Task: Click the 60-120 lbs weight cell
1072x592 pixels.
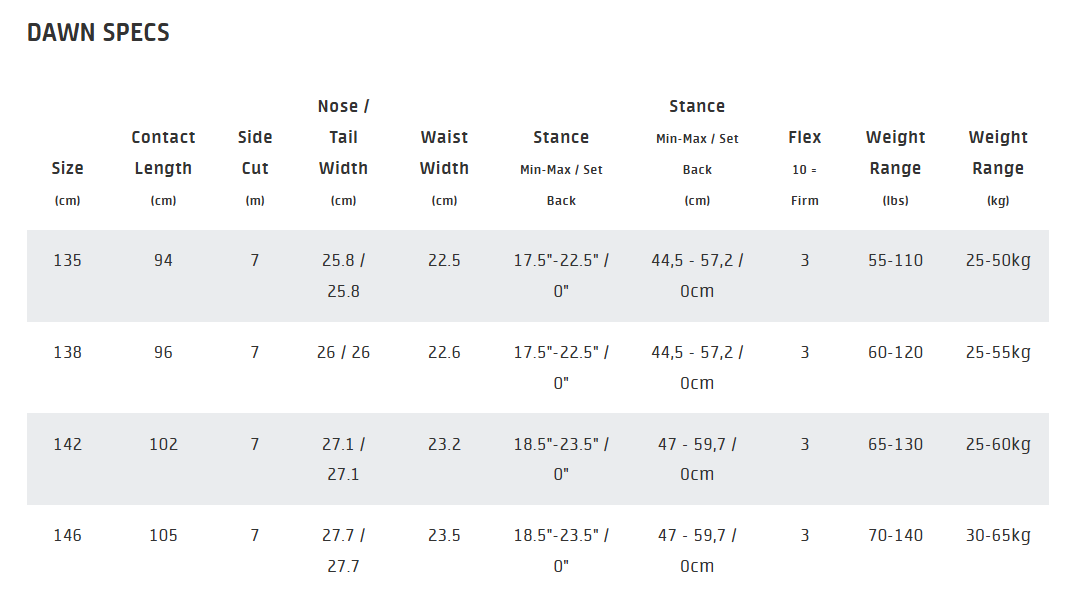Action: [x=895, y=353]
